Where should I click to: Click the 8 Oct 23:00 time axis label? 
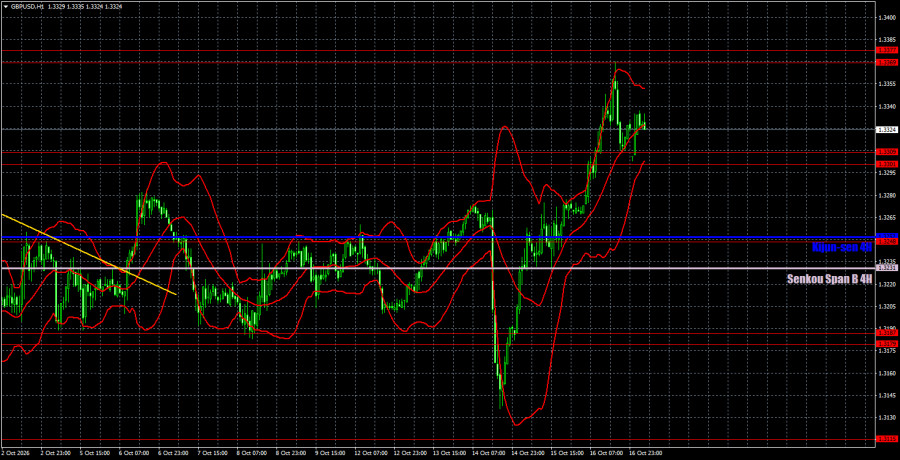click(293, 453)
